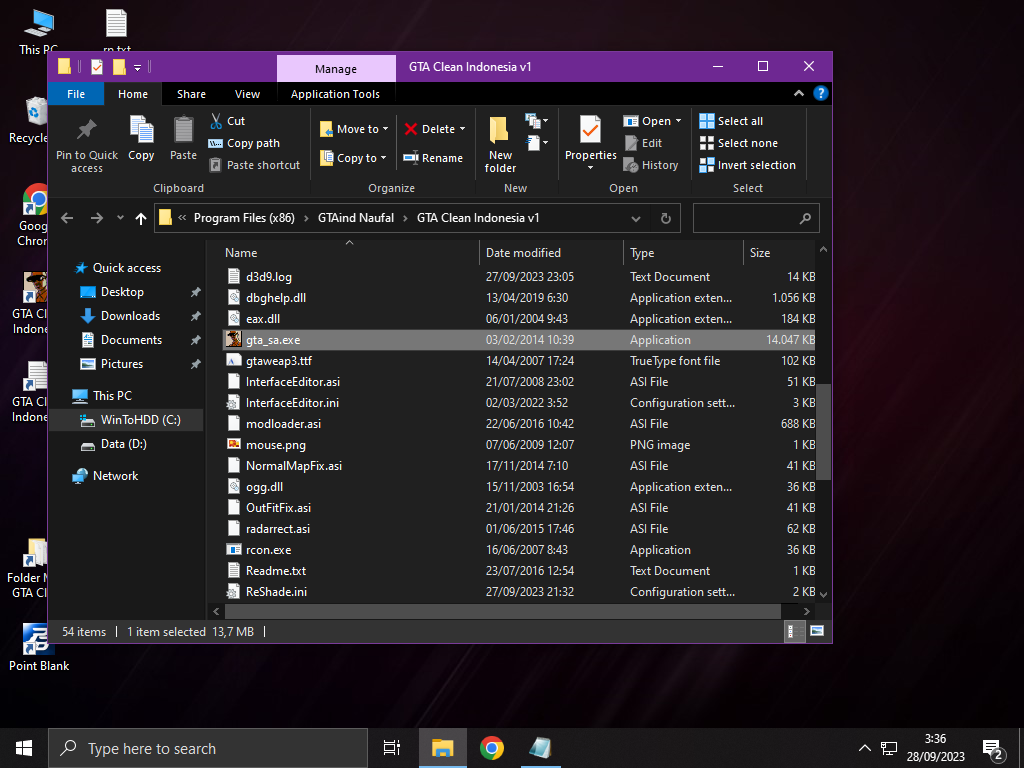
Task: Open Desktop in navigation pane
Action: pos(122,292)
